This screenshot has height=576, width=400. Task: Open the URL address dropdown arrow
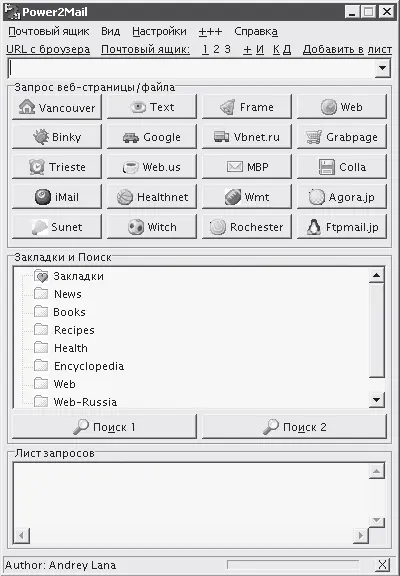point(382,68)
